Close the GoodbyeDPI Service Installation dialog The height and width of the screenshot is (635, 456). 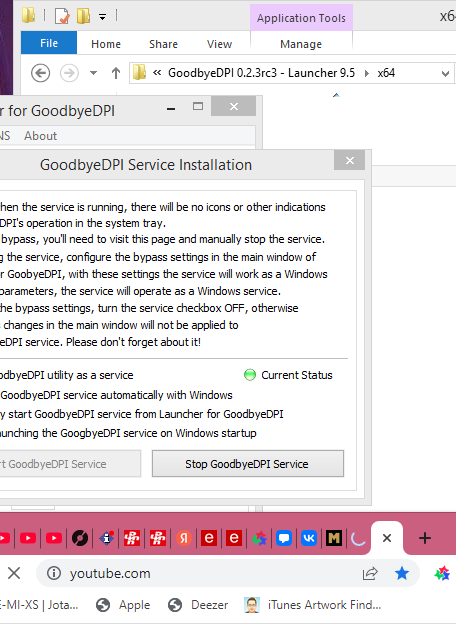click(x=350, y=160)
